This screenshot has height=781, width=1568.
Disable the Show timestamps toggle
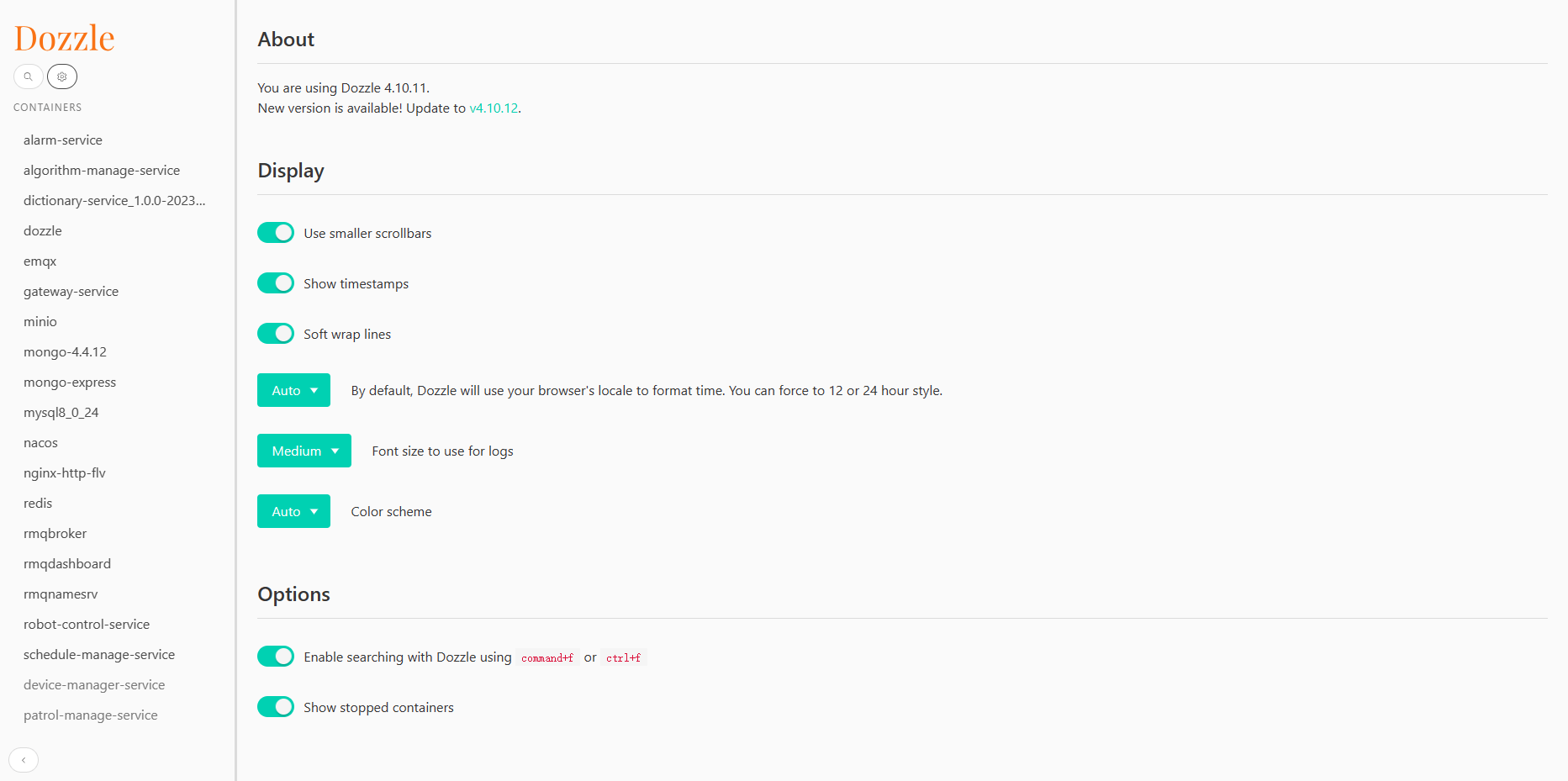(276, 283)
